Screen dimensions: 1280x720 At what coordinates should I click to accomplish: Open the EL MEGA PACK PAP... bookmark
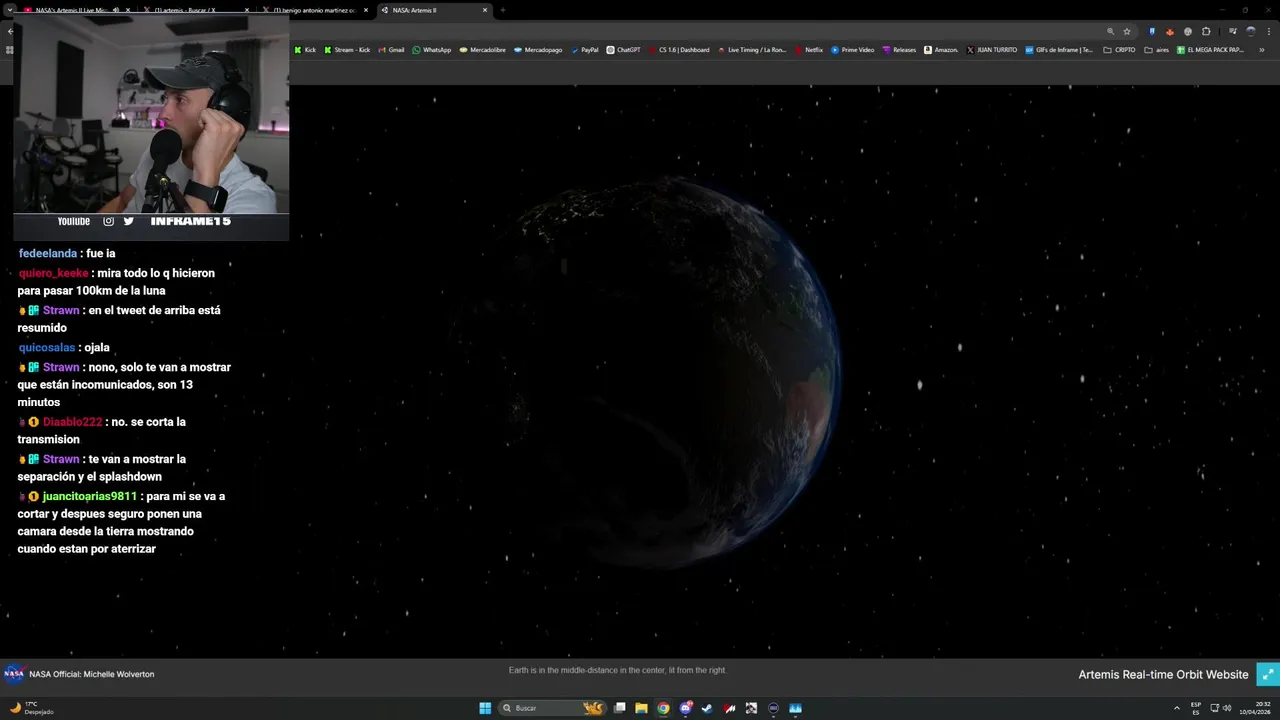(1210, 50)
